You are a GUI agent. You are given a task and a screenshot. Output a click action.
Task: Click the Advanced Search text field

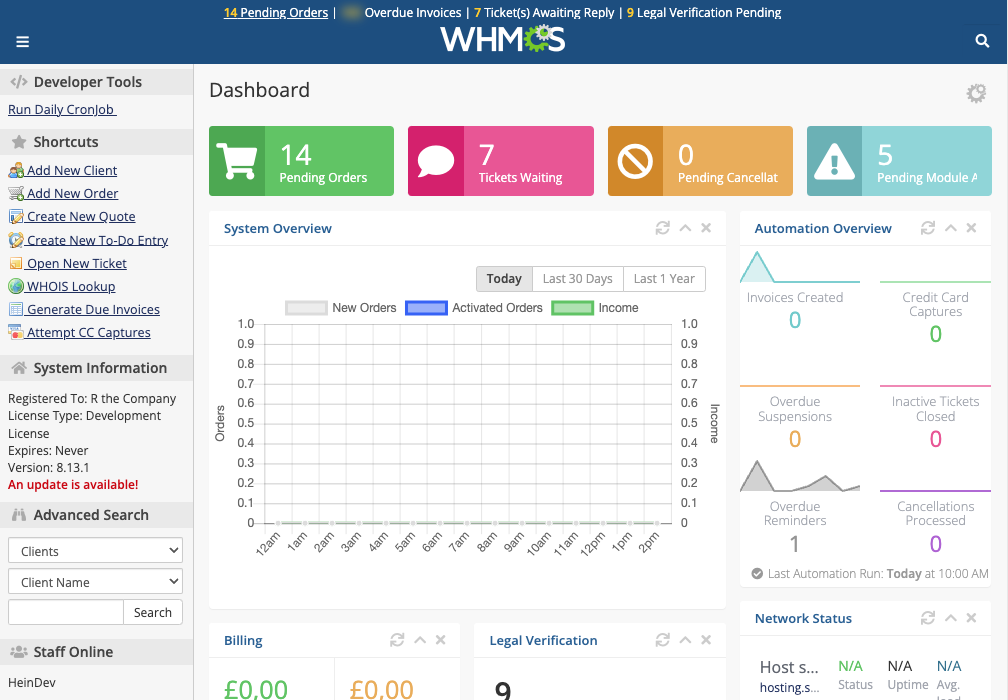(x=66, y=612)
